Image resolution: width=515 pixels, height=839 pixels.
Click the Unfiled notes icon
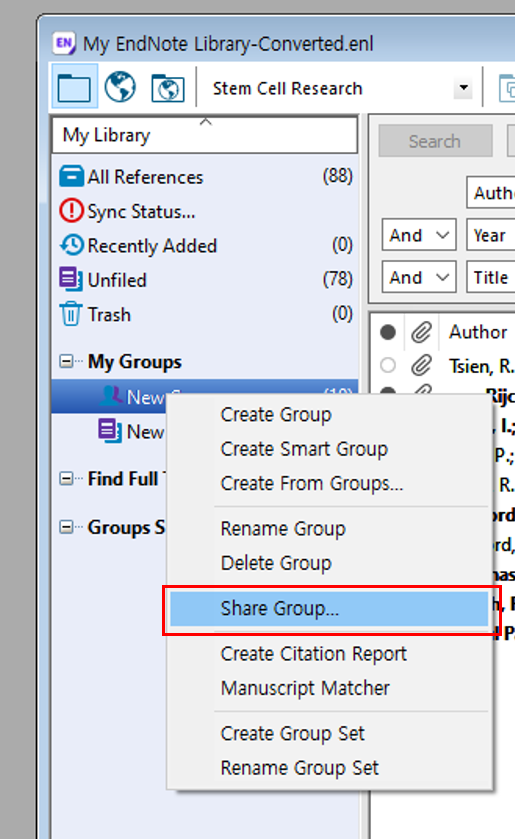tap(71, 279)
